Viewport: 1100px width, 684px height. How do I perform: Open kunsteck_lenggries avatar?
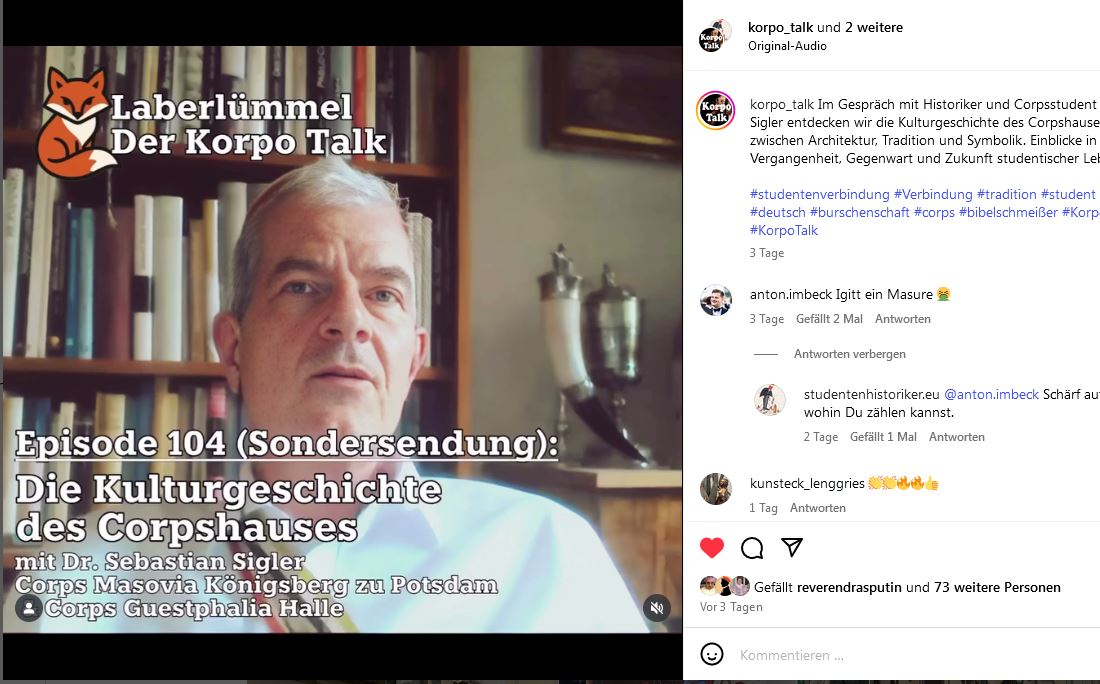[716, 489]
